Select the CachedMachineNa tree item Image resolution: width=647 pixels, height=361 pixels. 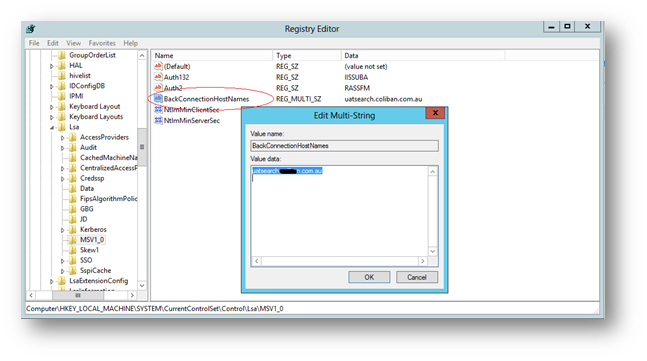[x=109, y=158]
